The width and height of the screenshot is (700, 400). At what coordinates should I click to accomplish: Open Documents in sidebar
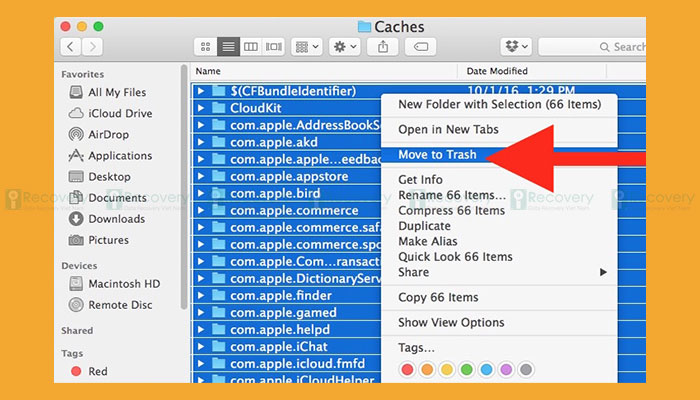pyautogui.click(x=108, y=198)
